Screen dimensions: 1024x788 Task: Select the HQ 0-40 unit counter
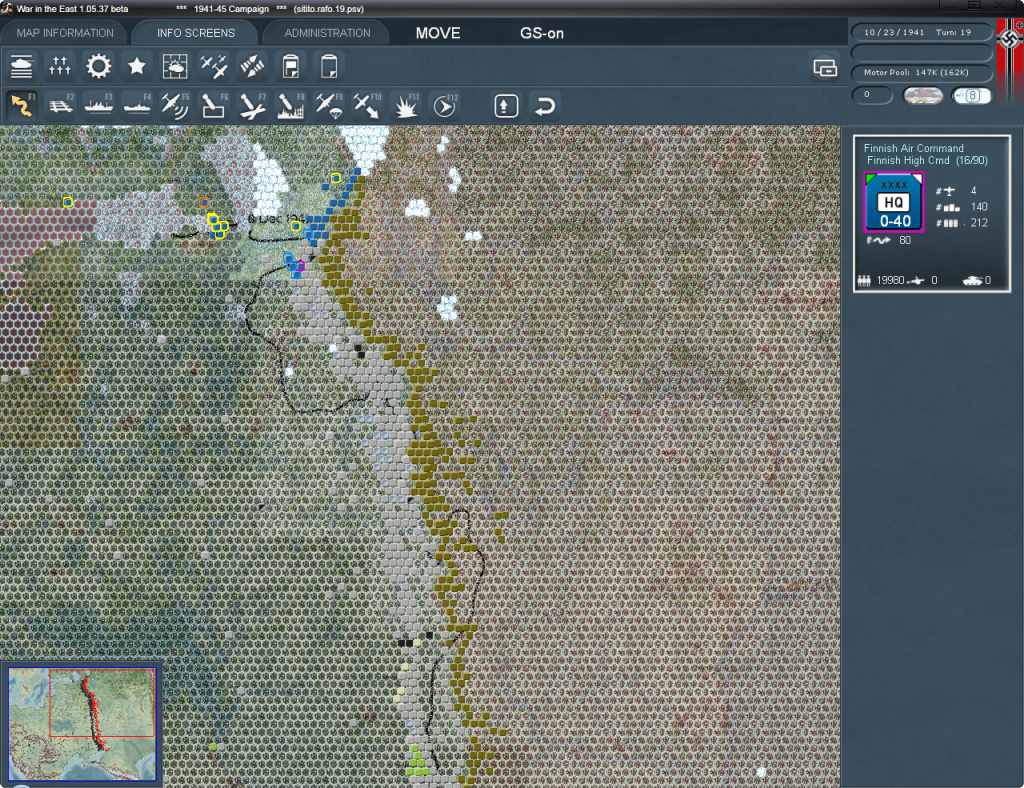pyautogui.click(x=894, y=202)
